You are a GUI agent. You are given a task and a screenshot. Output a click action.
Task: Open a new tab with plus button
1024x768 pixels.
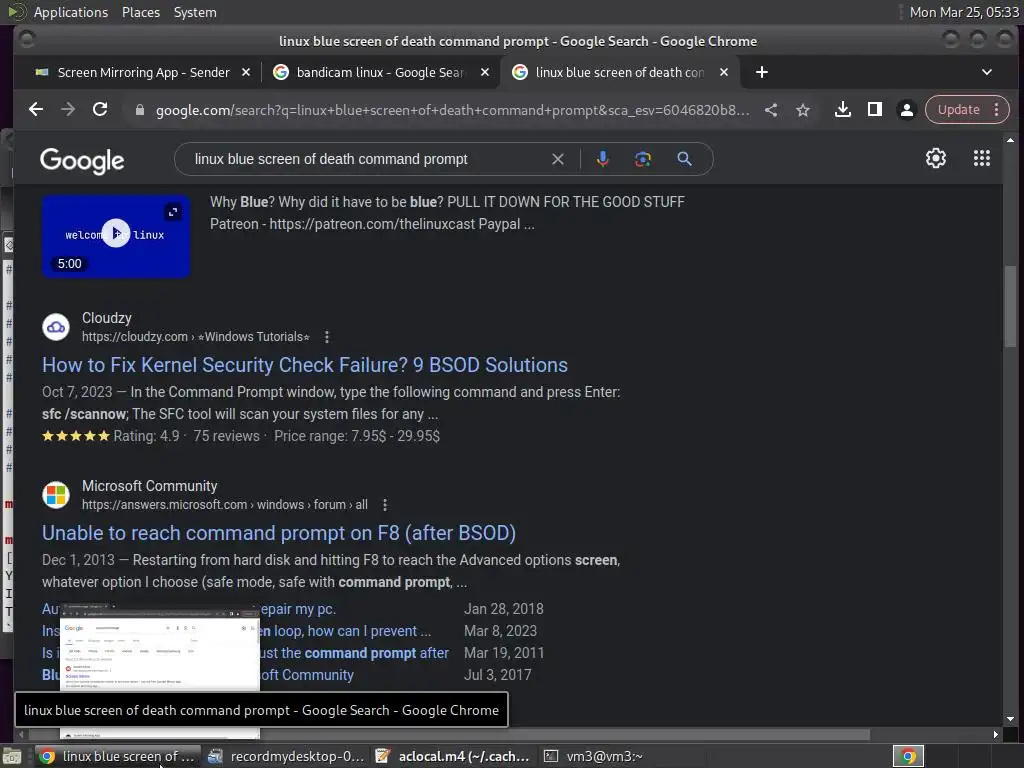point(761,72)
